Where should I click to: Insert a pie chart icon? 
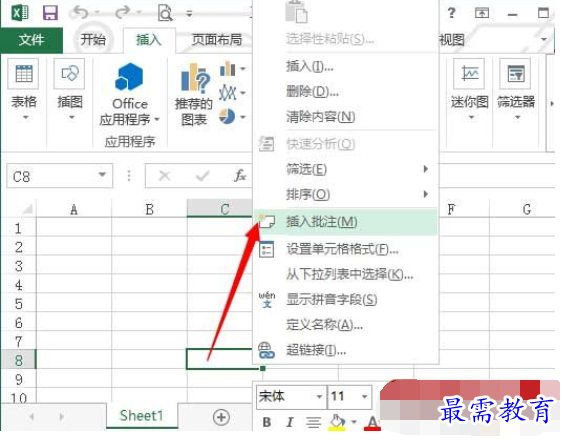(x=227, y=117)
